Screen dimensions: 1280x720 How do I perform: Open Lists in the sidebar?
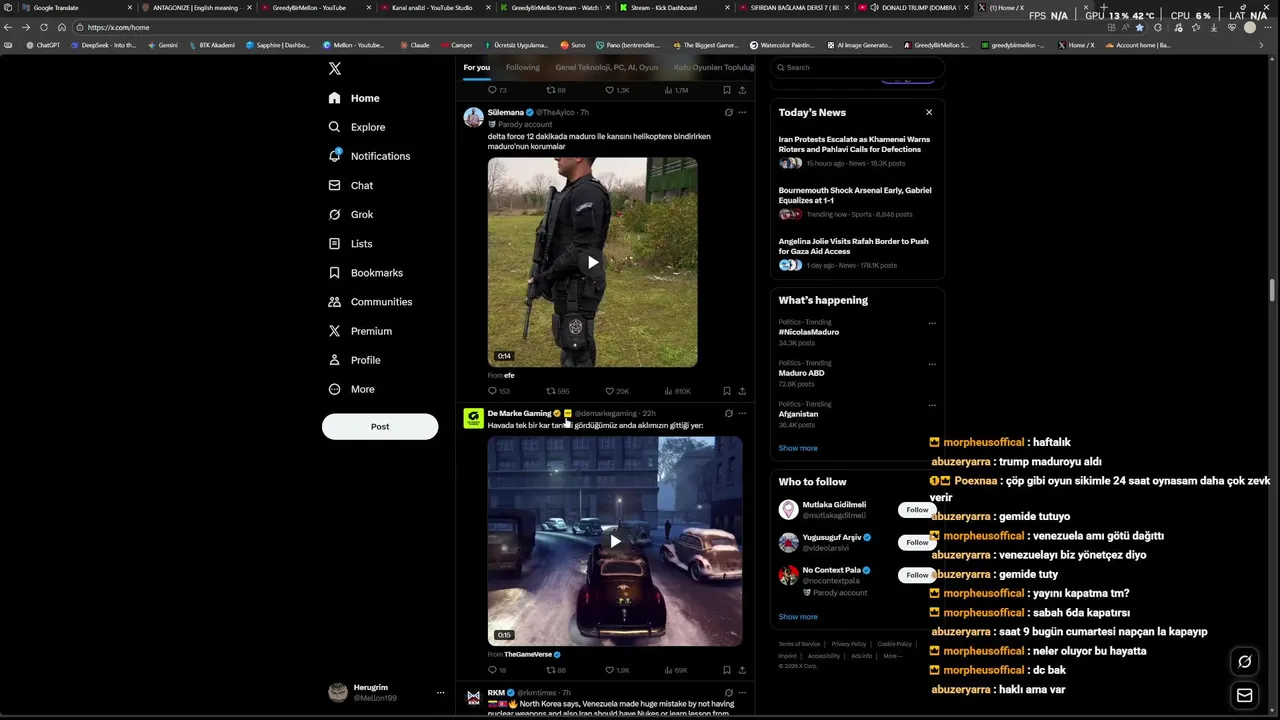(x=350, y=243)
